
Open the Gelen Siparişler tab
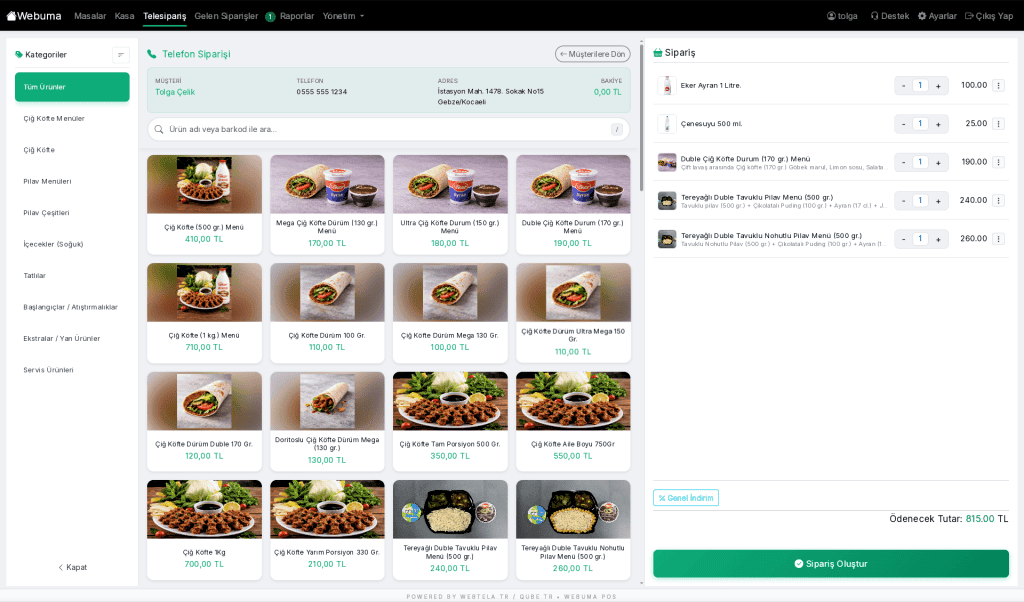(x=227, y=16)
